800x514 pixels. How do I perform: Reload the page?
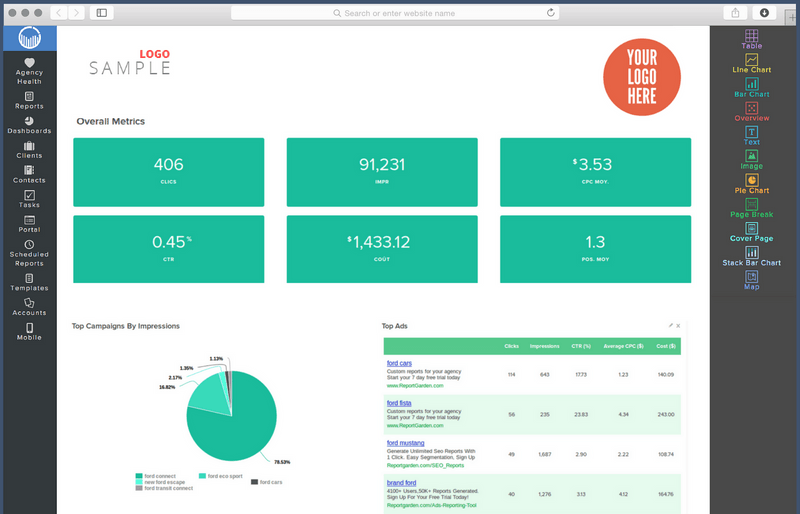click(x=551, y=13)
